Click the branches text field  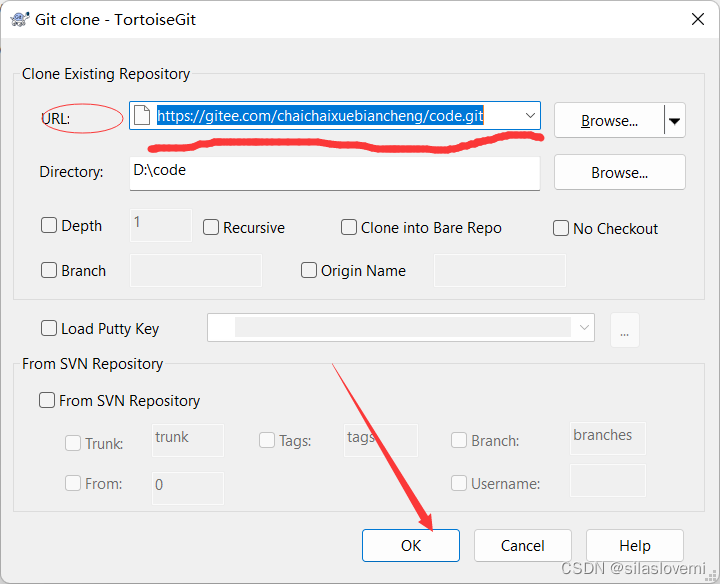click(x=608, y=438)
